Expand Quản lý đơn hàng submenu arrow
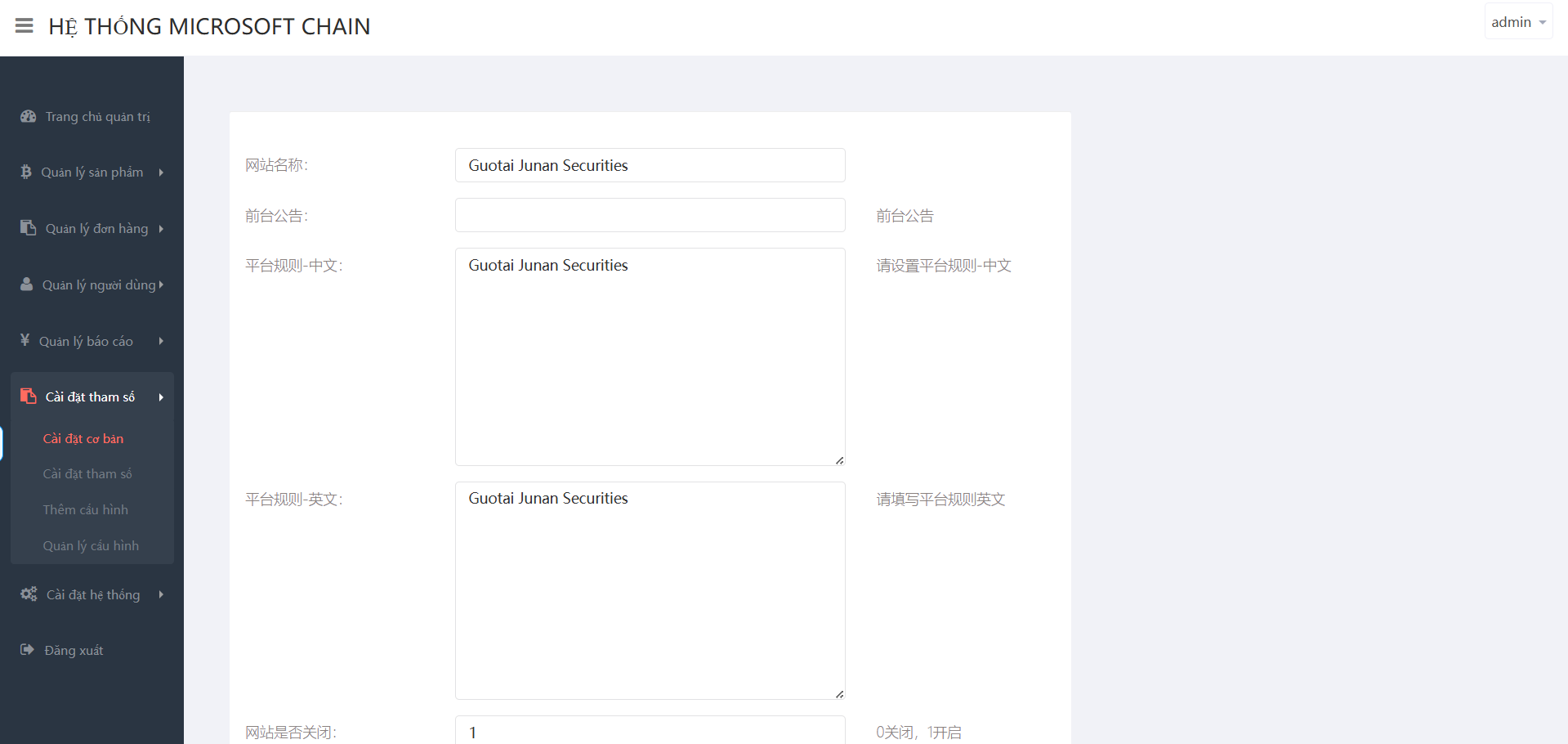This screenshot has width=1568, height=744. (161, 229)
